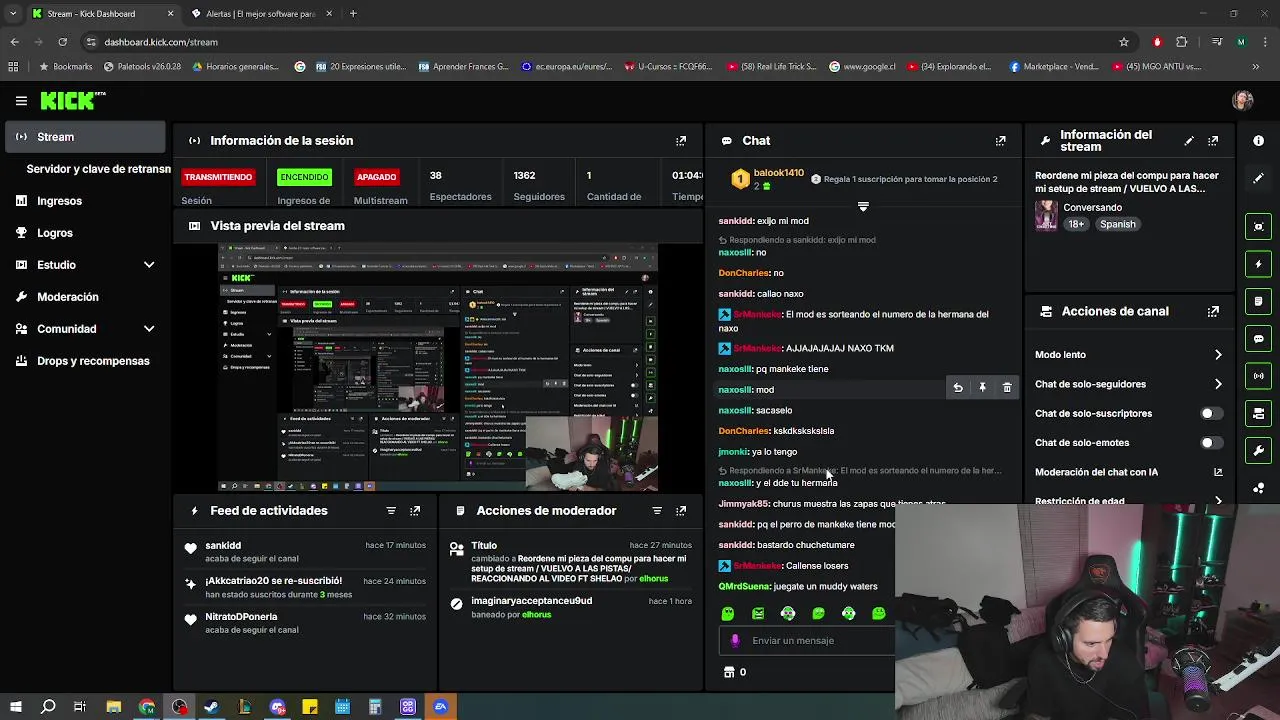Open the shop icon below the chat box
The image size is (1280, 720).
[x=729, y=672]
